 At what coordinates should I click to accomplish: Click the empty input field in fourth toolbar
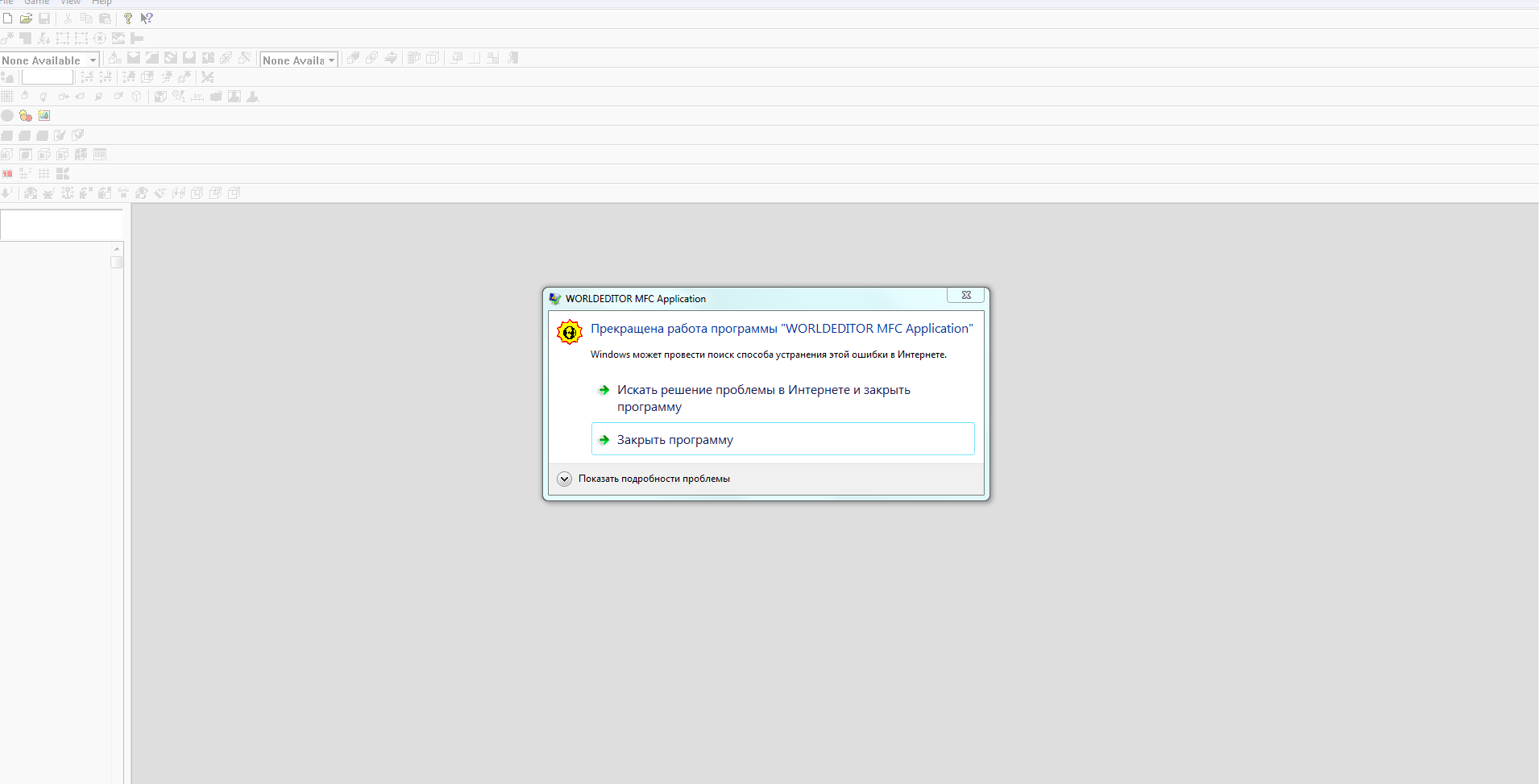click(48, 77)
